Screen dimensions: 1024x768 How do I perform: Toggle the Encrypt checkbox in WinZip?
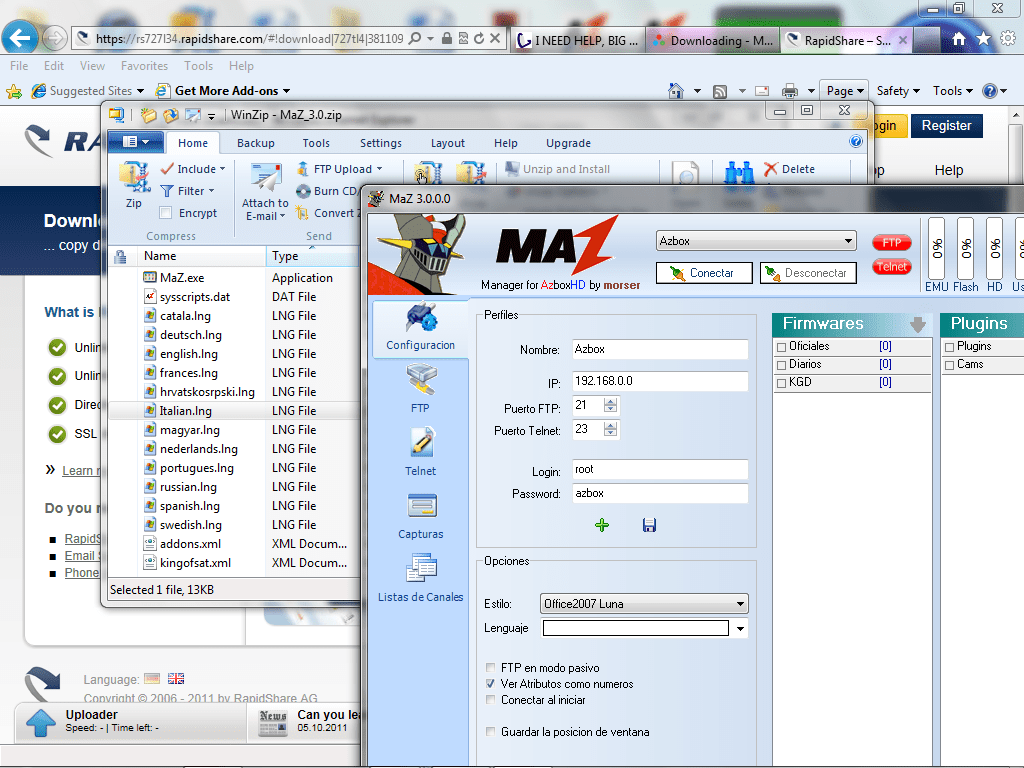(x=166, y=213)
